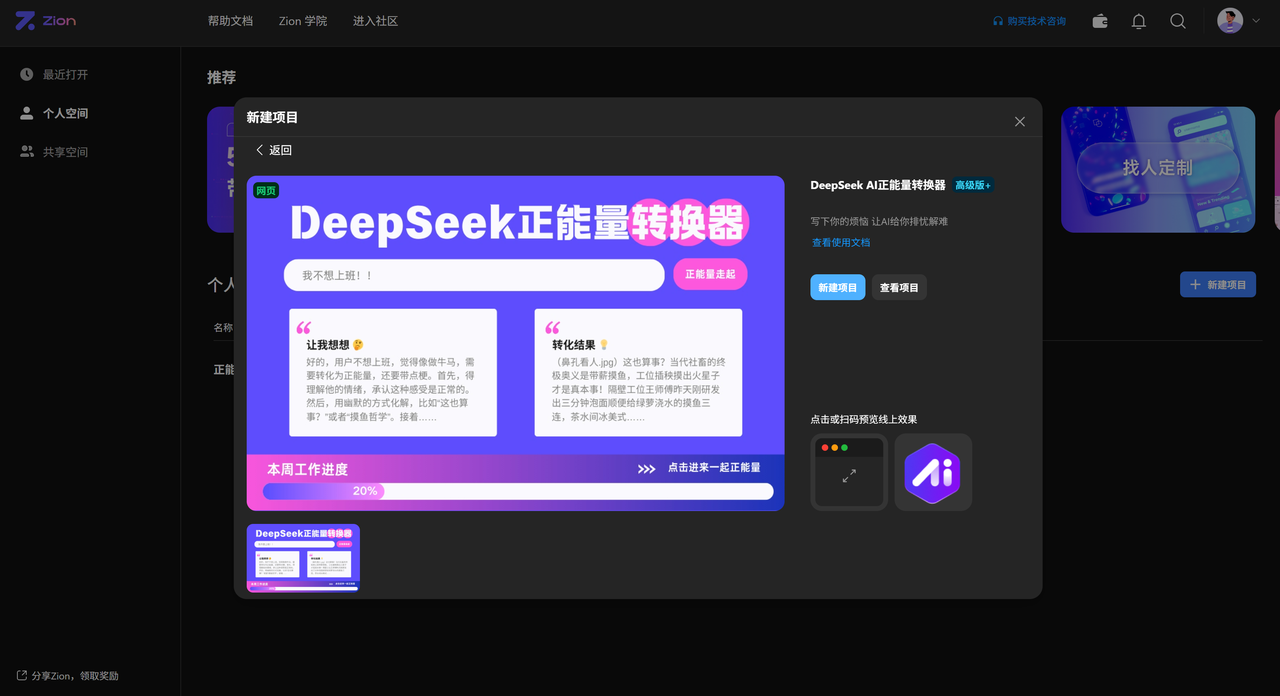Click the large DeepSeek template preview image
The width and height of the screenshot is (1280, 696).
[x=516, y=343]
